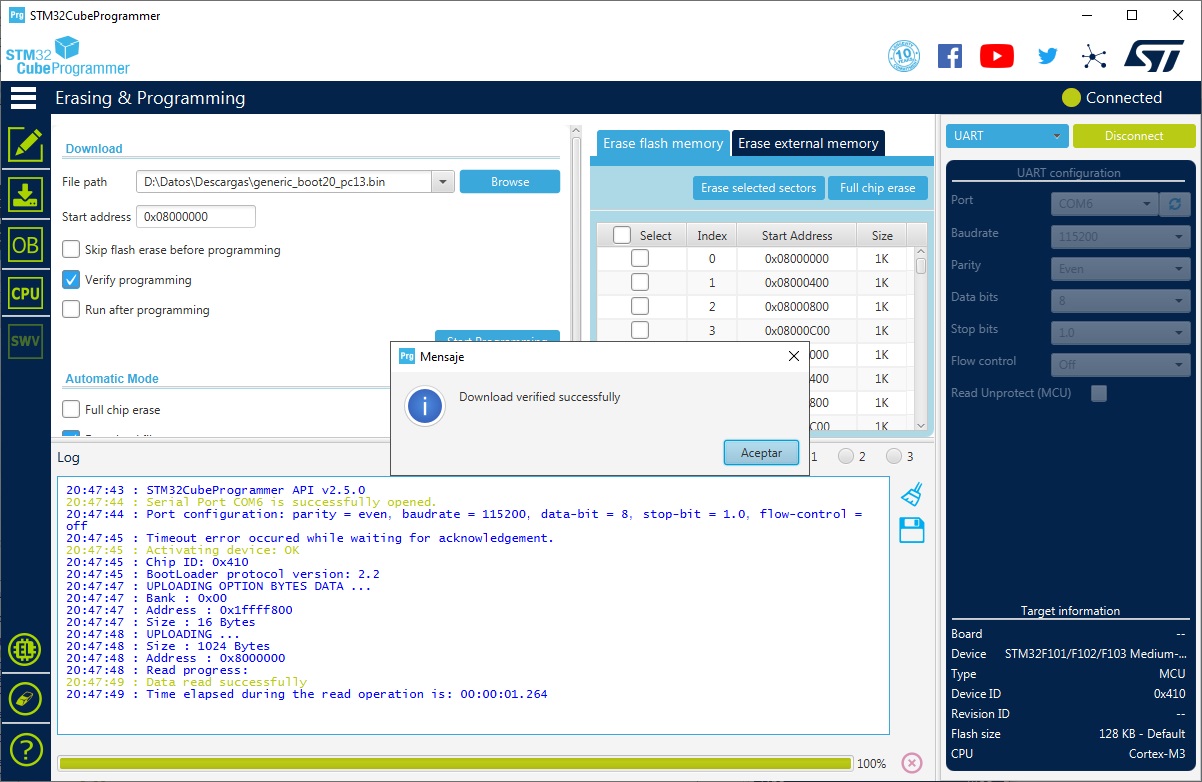Open the ST YouTube channel icon
The height and width of the screenshot is (782, 1202).
(x=997, y=56)
